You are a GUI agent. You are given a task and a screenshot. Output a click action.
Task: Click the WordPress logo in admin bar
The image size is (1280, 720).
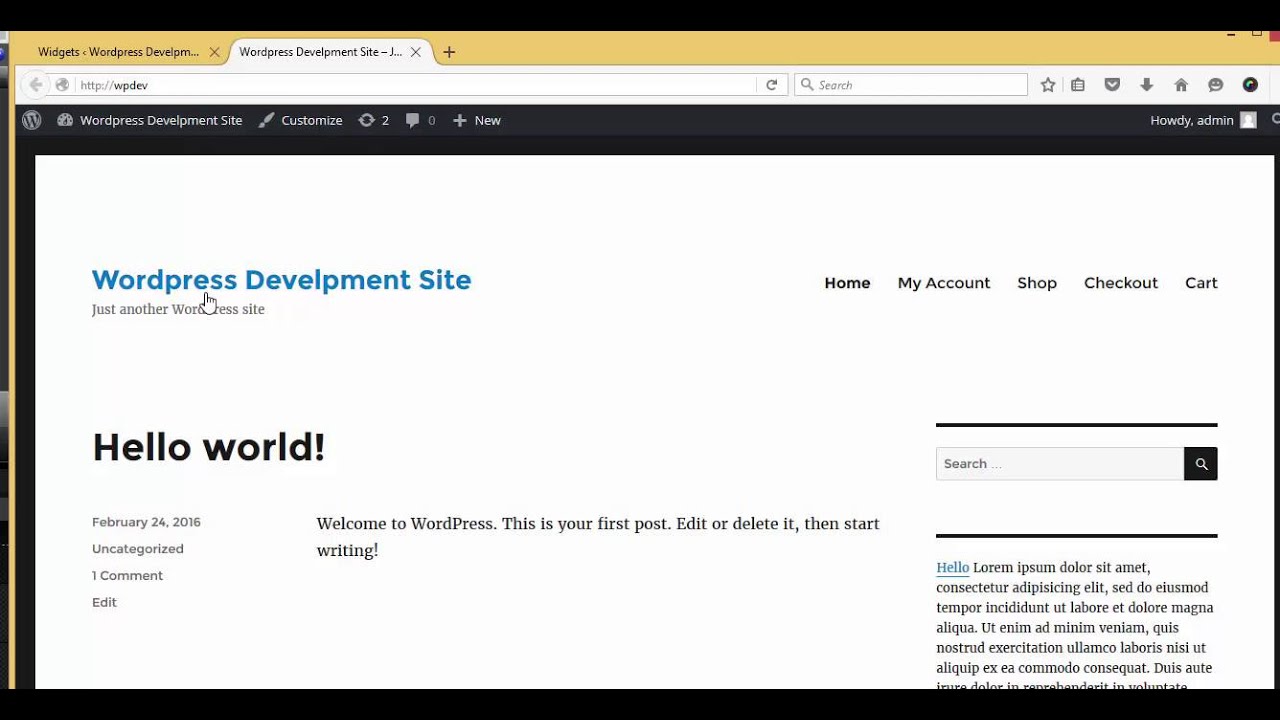click(x=32, y=120)
